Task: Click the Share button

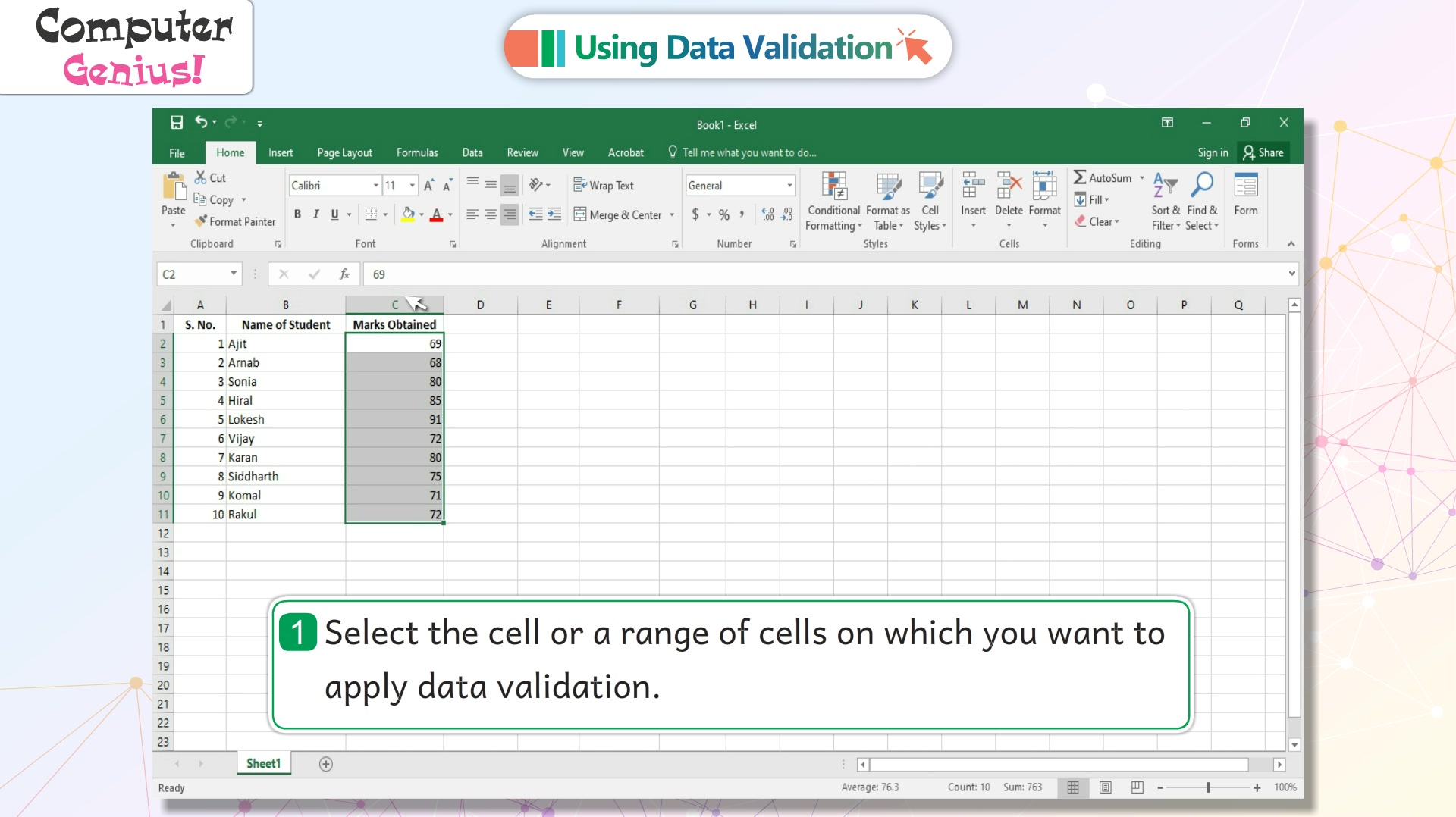Action: click(x=1263, y=152)
